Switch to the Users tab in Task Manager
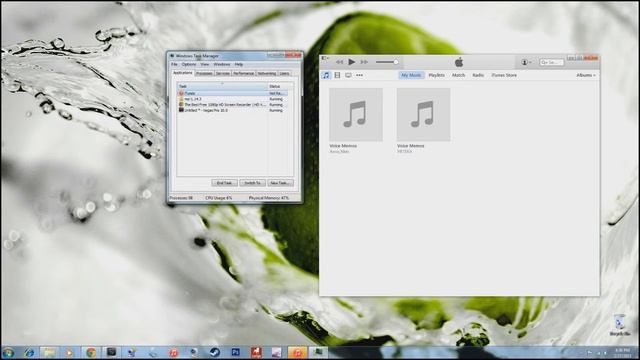This screenshot has height=360, width=640. (x=284, y=73)
